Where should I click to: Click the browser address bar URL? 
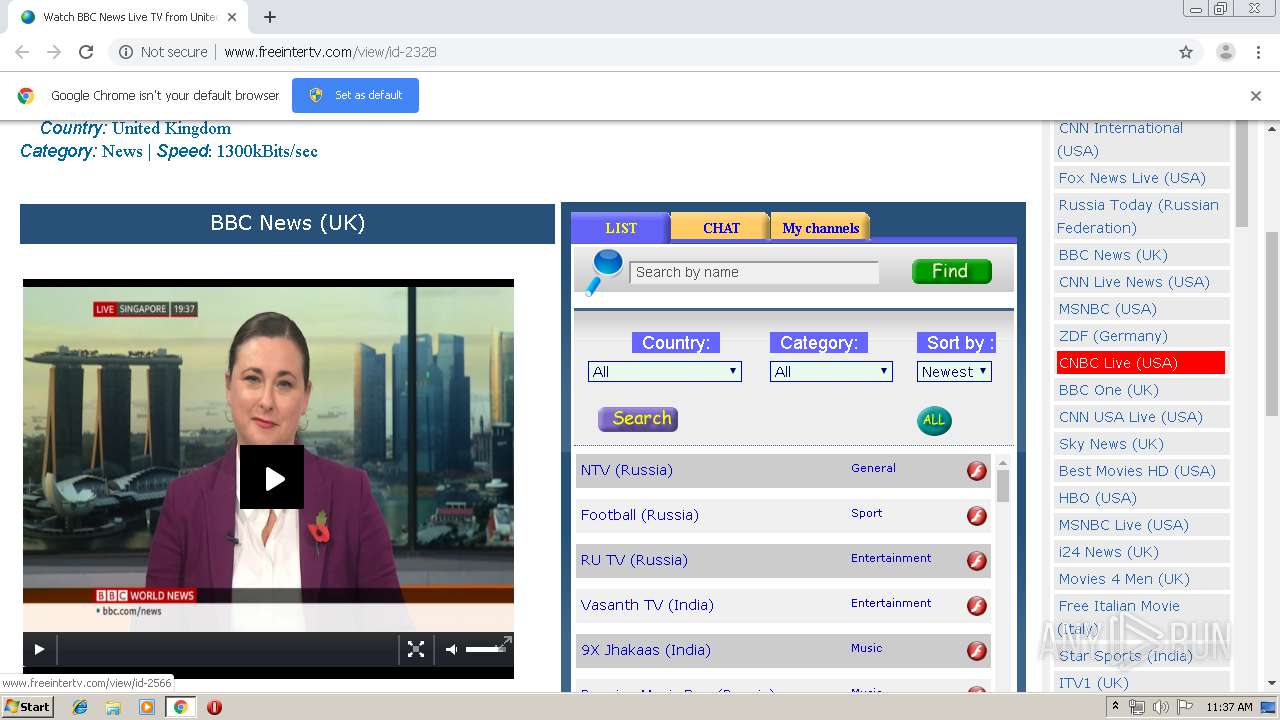pyautogui.click(x=330, y=52)
